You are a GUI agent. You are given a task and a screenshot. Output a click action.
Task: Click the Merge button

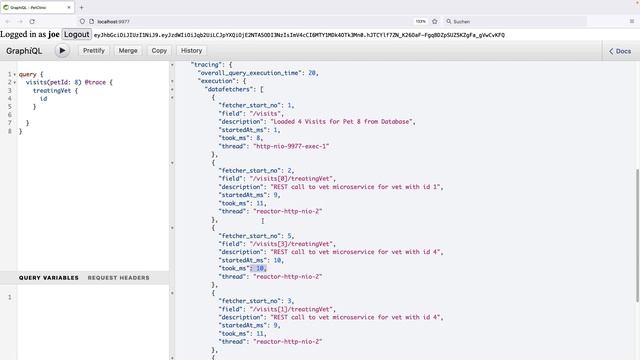128,51
